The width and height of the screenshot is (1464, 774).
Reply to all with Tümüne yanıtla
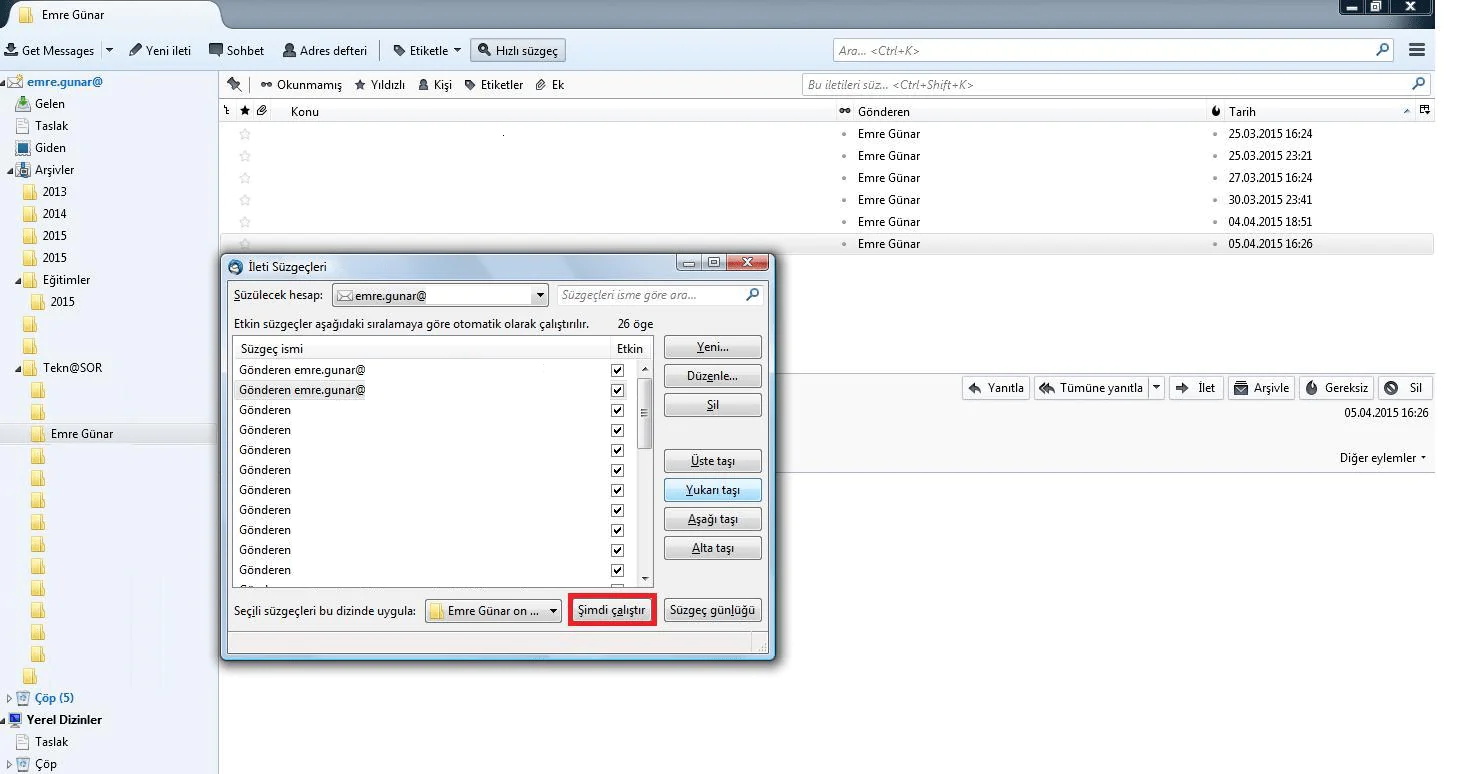[1091, 388]
